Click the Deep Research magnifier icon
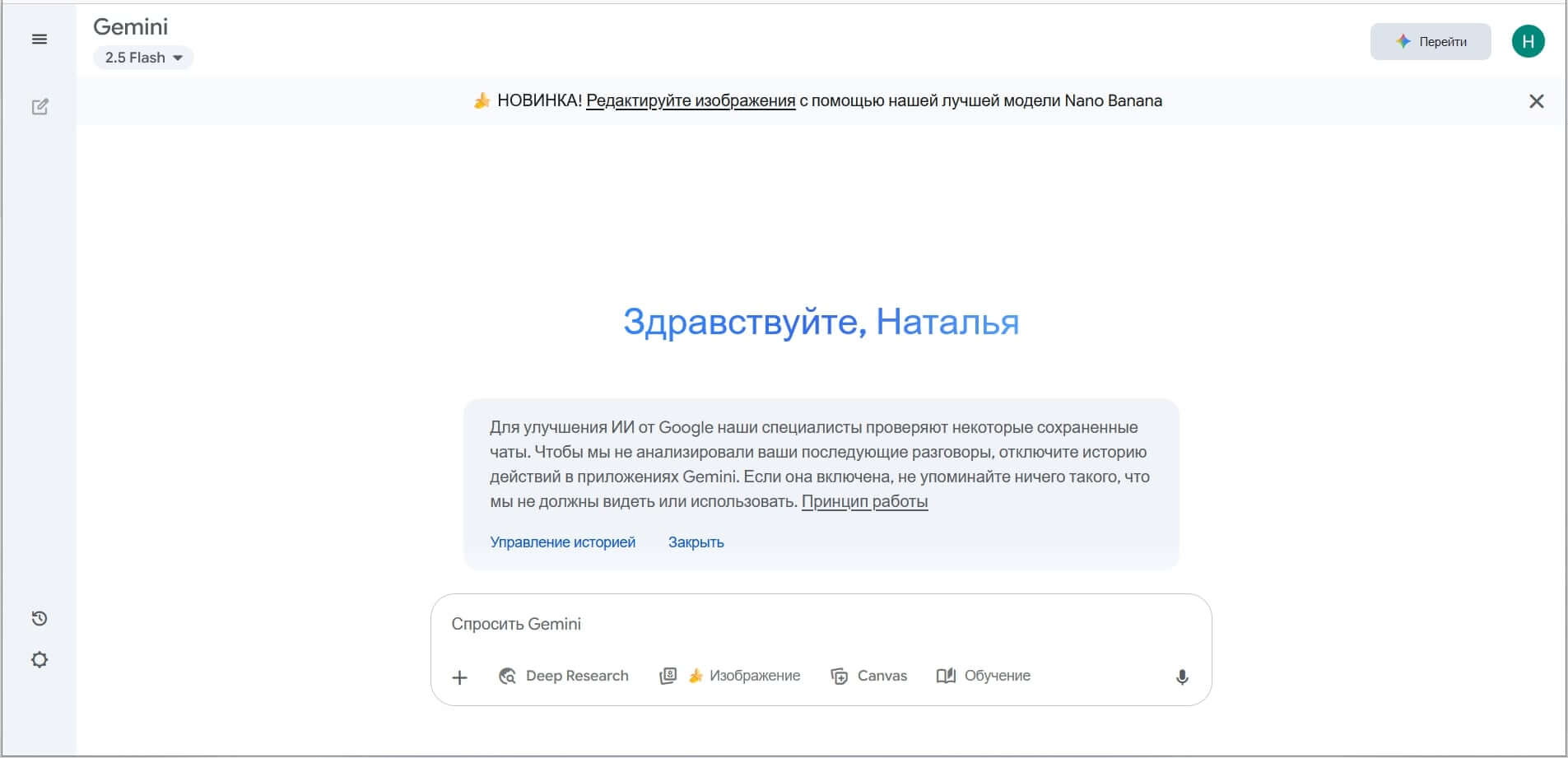 [507, 676]
